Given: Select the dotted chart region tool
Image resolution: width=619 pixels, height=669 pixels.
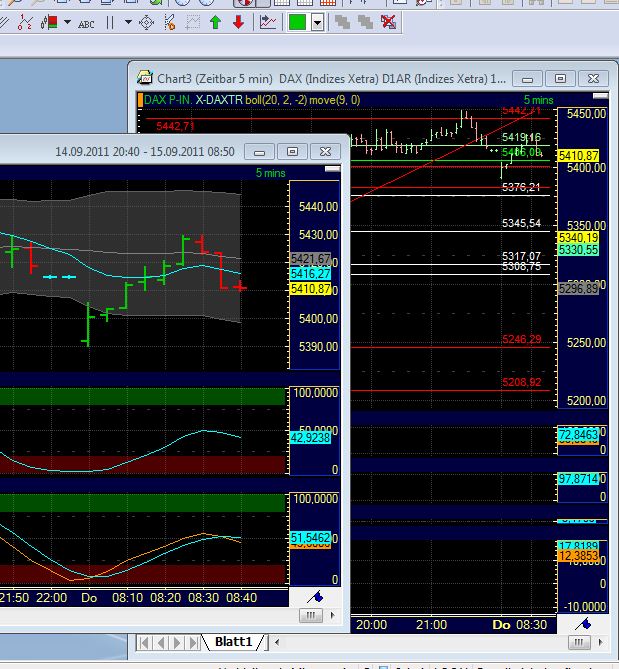Looking at the screenshot, I should pyautogui.click(x=192, y=22).
